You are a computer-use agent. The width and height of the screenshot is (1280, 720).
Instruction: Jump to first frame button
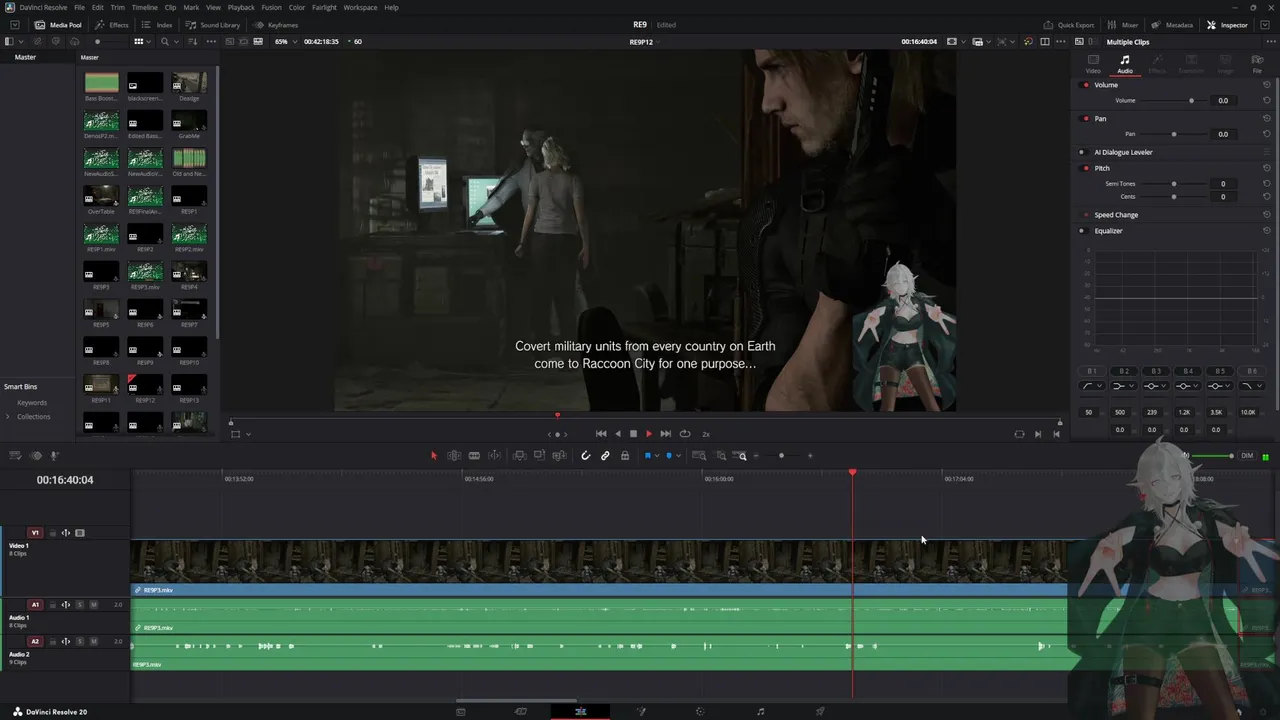point(601,434)
